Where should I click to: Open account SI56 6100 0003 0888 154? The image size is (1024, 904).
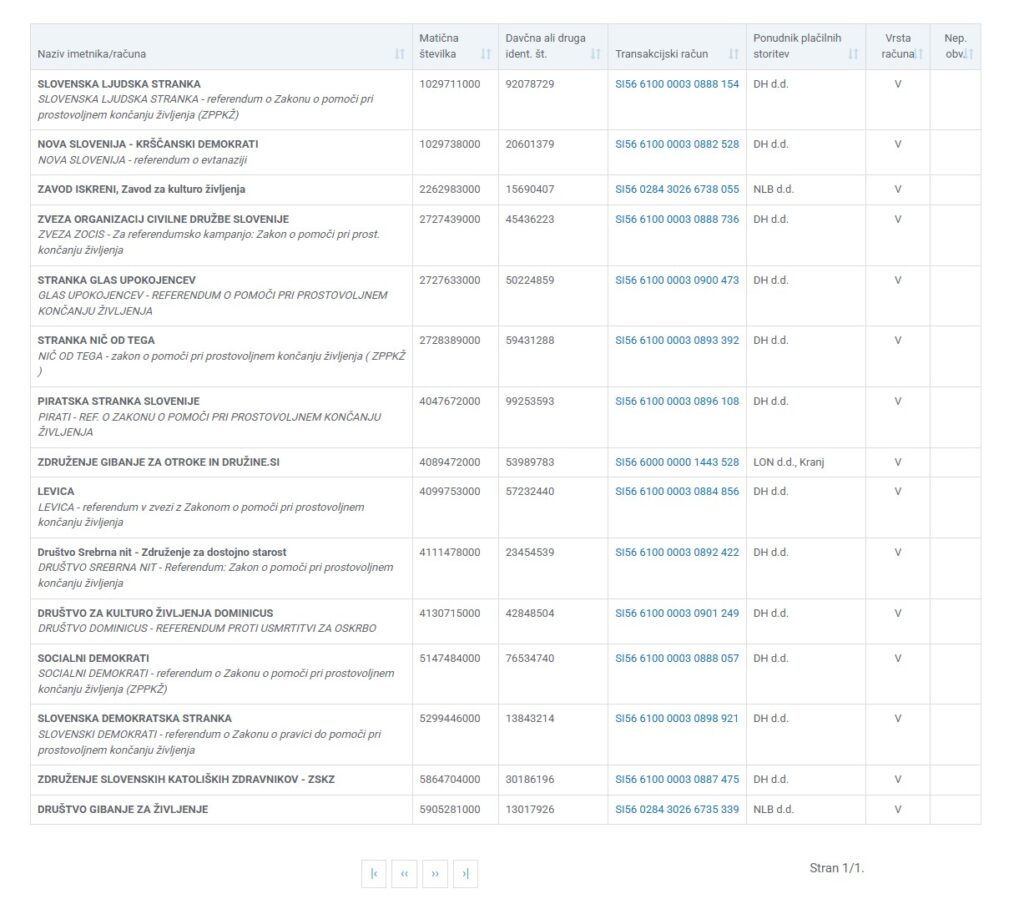677,84
